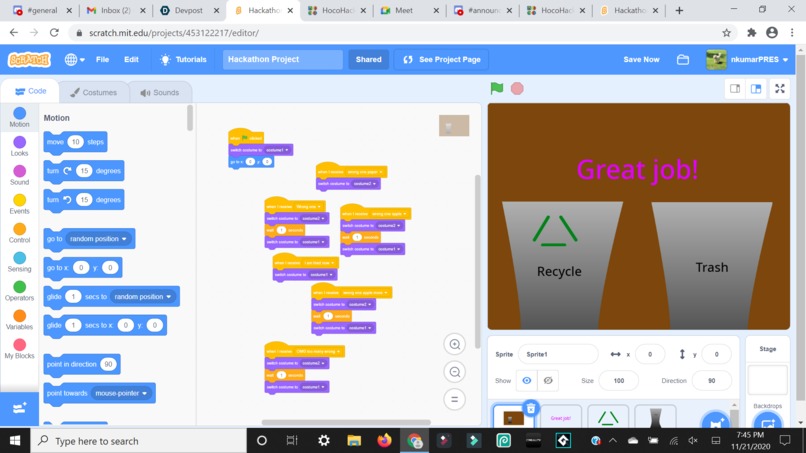This screenshot has width=806, height=453.
Task: Open the Windows Start menu
Action: click(x=14, y=441)
